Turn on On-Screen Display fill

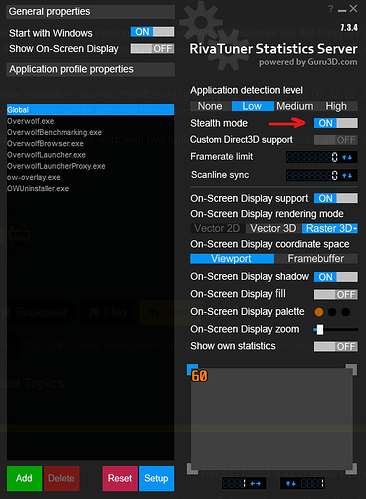(x=336, y=294)
